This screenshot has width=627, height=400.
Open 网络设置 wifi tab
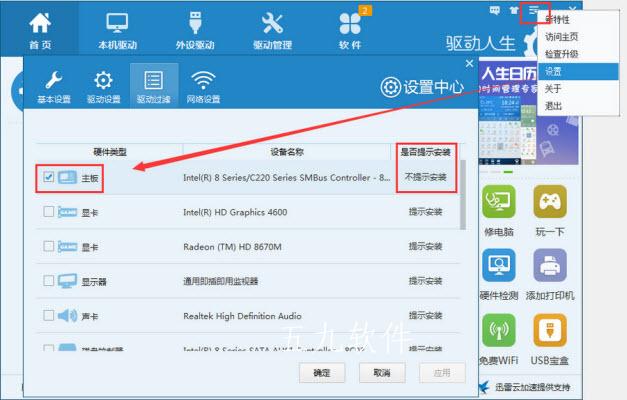click(x=203, y=86)
